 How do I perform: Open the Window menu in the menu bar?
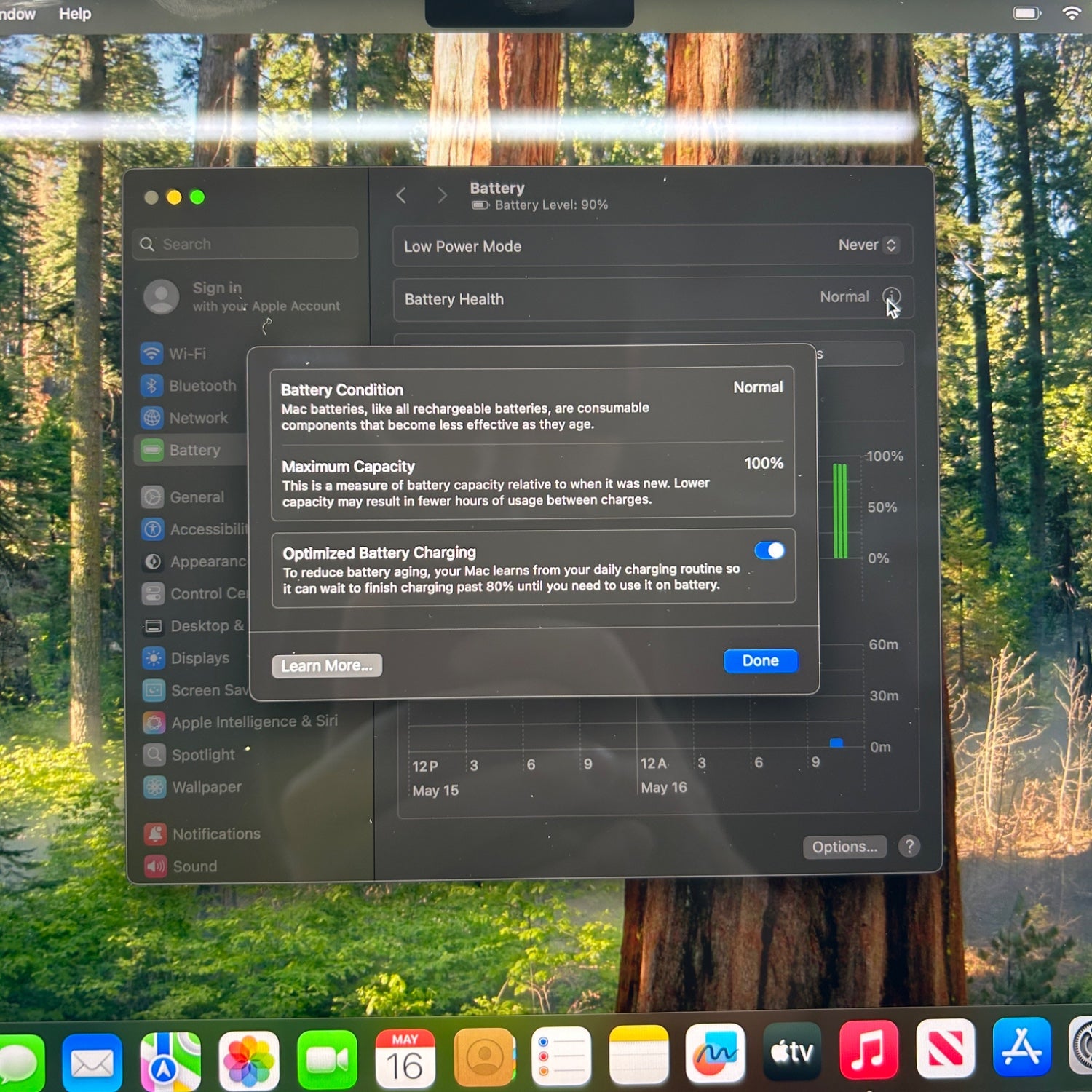point(17,13)
